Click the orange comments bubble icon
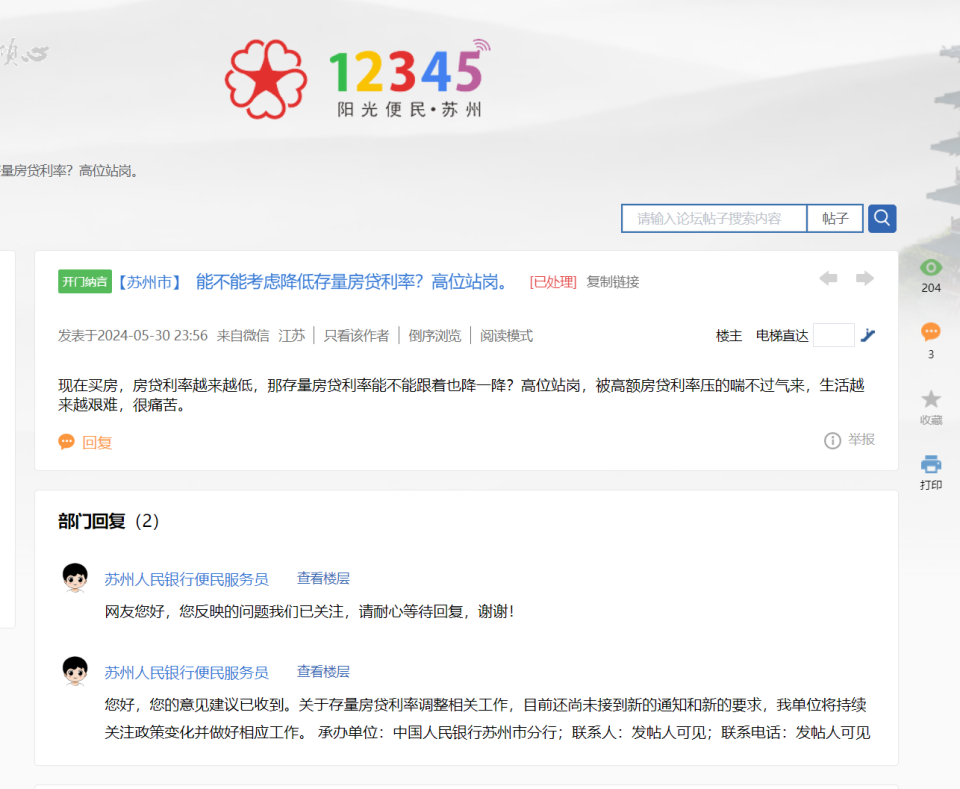960x789 pixels. [x=931, y=332]
